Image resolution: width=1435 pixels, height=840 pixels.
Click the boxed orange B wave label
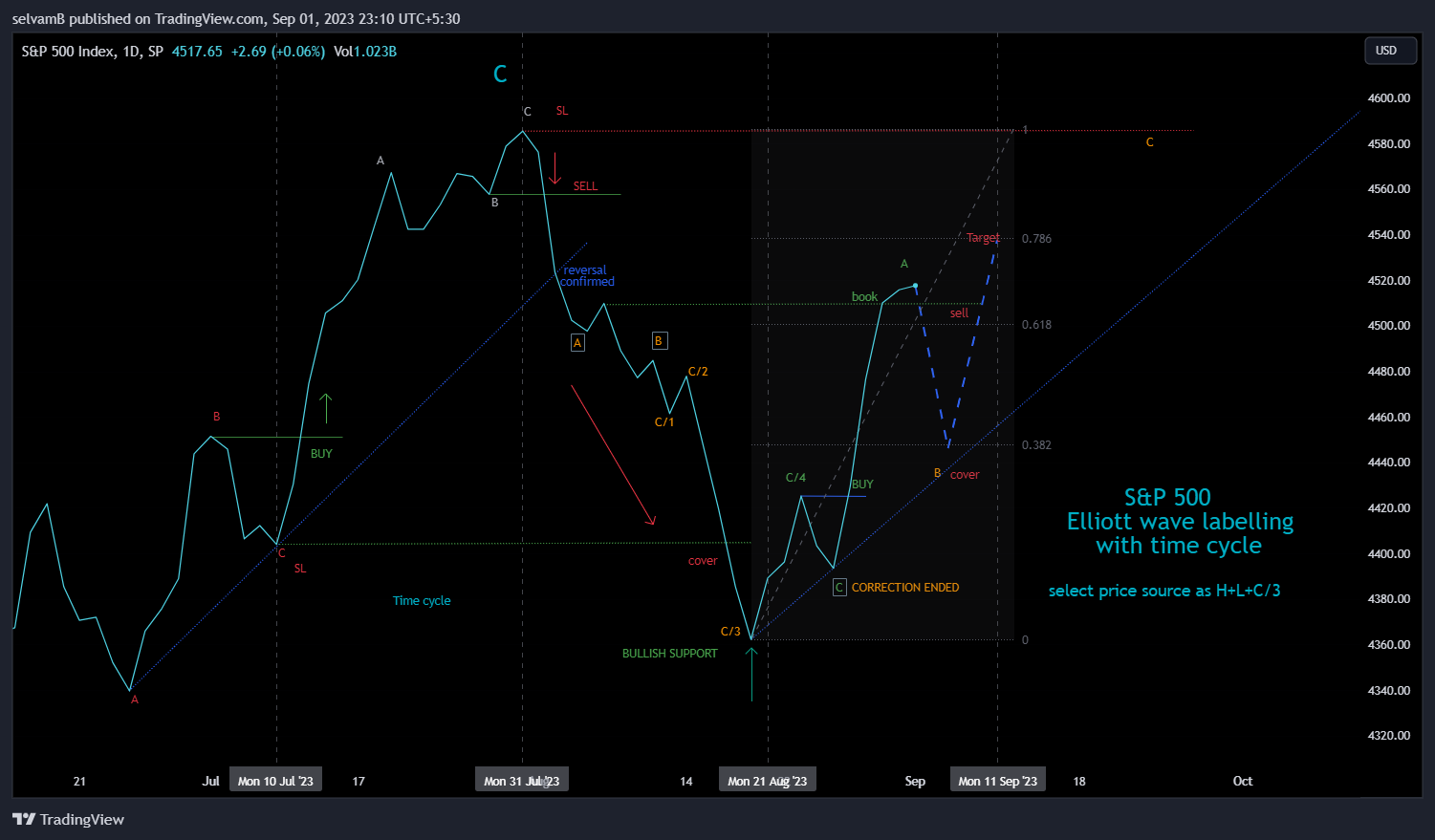(659, 340)
